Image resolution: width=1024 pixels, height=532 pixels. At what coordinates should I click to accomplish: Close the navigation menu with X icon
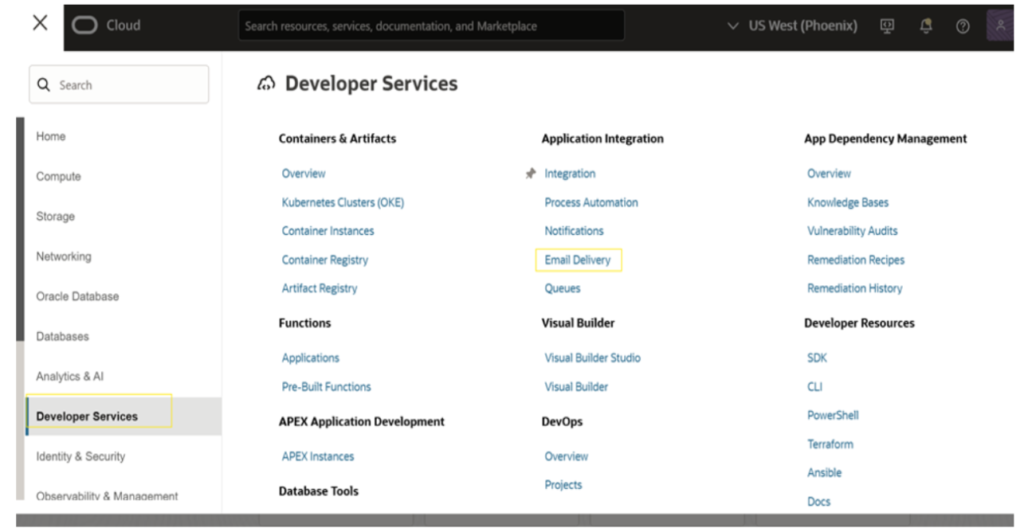point(40,23)
